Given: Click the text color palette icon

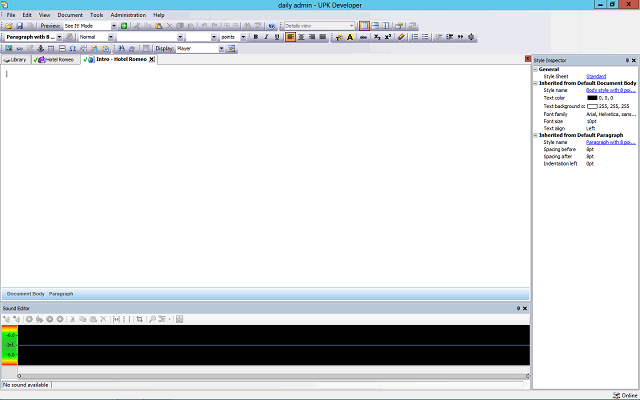Looking at the screenshot, I should tap(339, 37).
